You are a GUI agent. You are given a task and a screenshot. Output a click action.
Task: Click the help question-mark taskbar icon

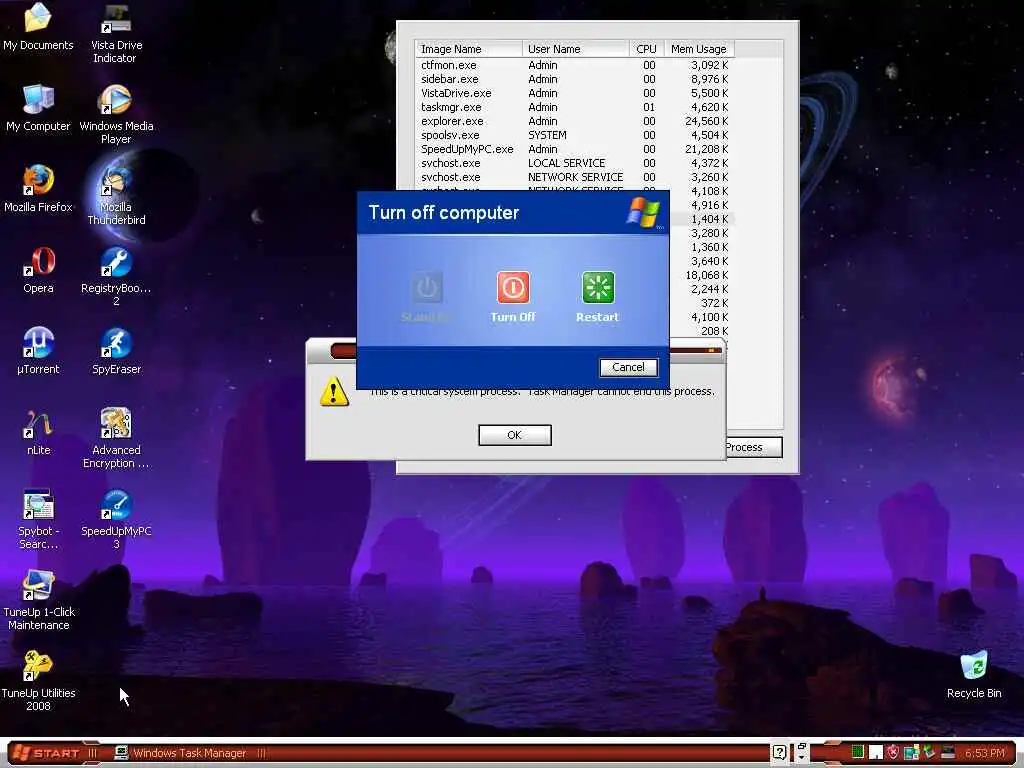(779, 753)
